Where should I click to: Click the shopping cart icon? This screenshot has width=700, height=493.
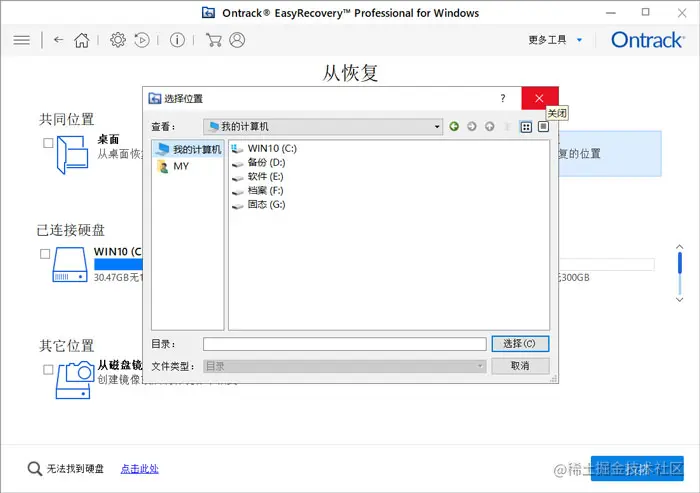213,40
